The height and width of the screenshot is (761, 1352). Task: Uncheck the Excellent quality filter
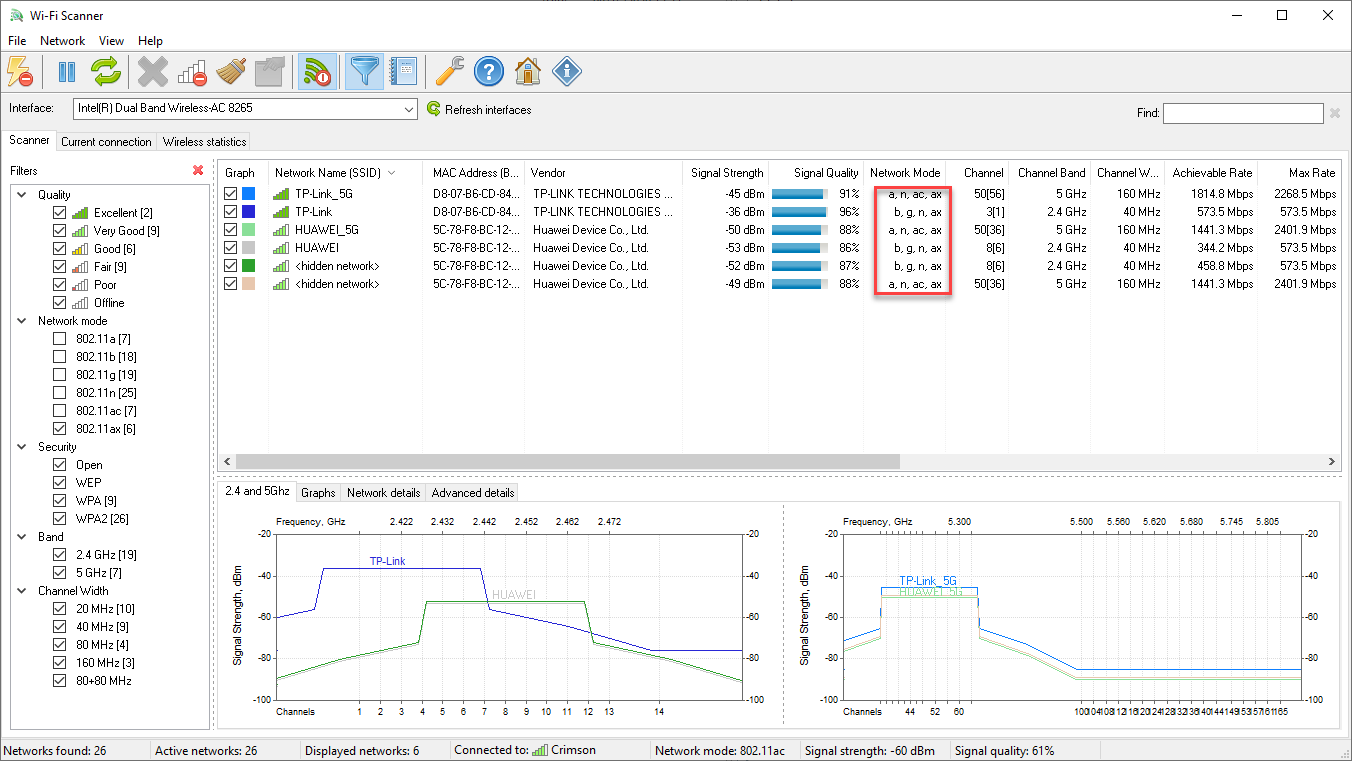coord(59,212)
